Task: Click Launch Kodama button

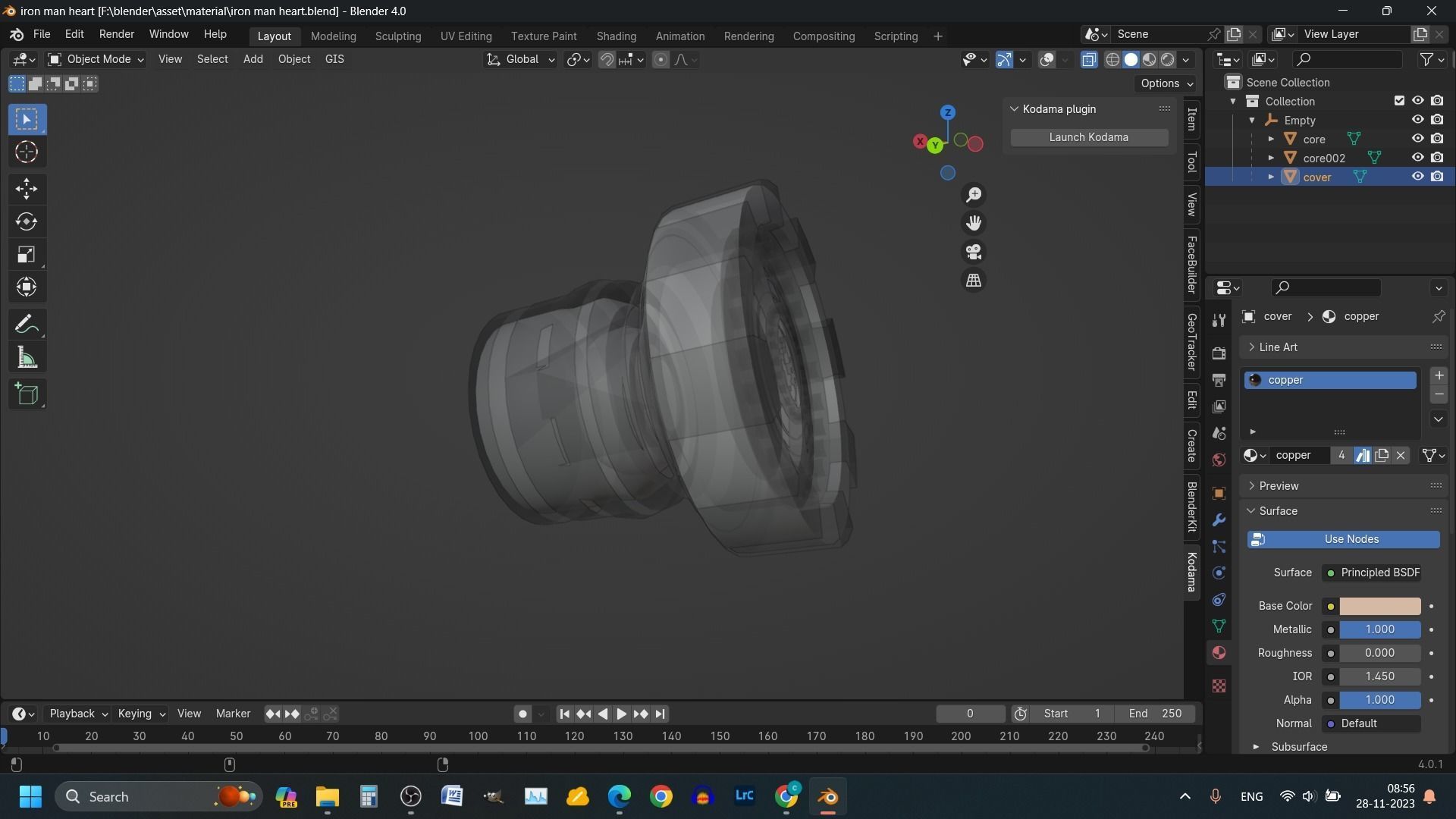Action: click(1088, 137)
